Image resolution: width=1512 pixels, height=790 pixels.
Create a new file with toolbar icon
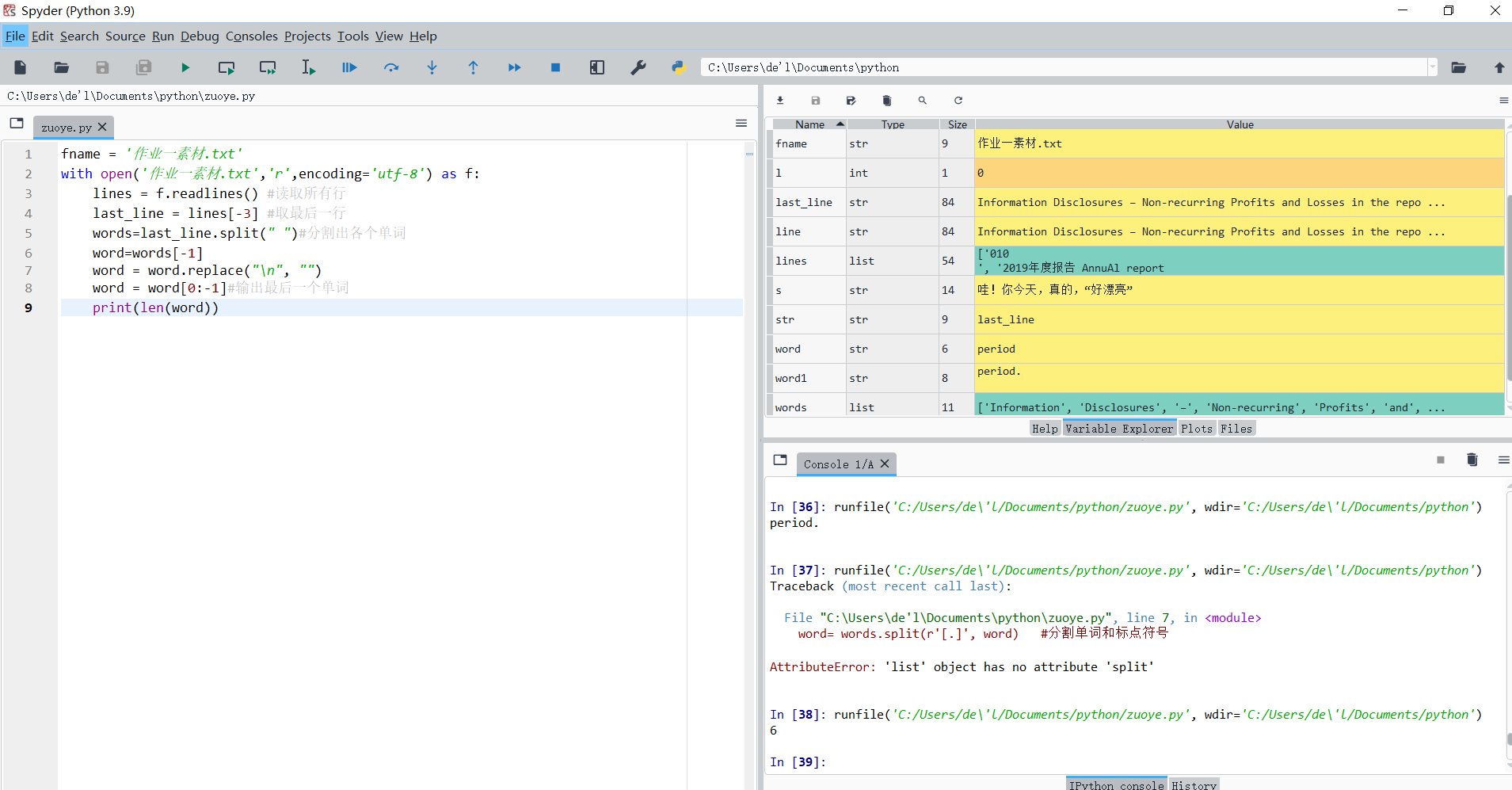(21, 67)
